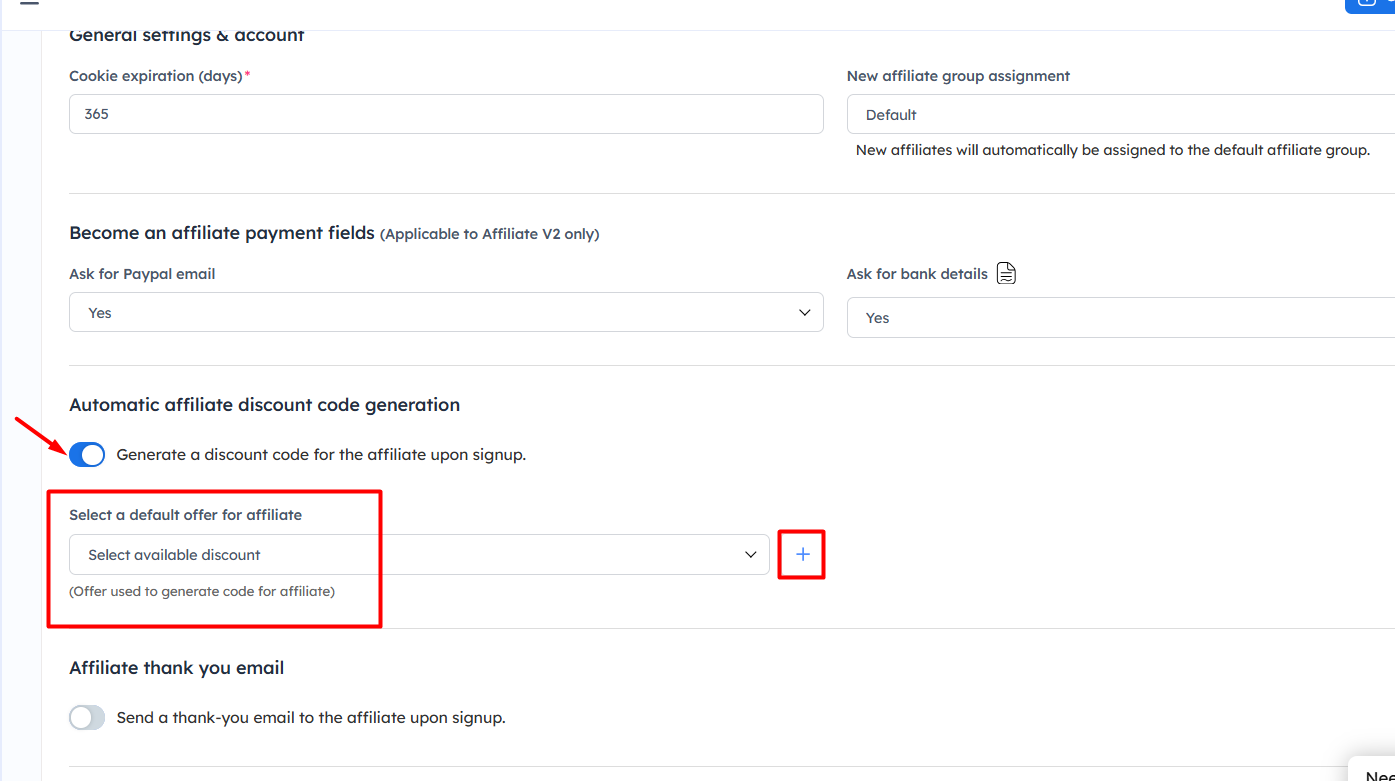Click the 'Offer used to generate code' hint text
The height and width of the screenshot is (781, 1395).
[201, 591]
